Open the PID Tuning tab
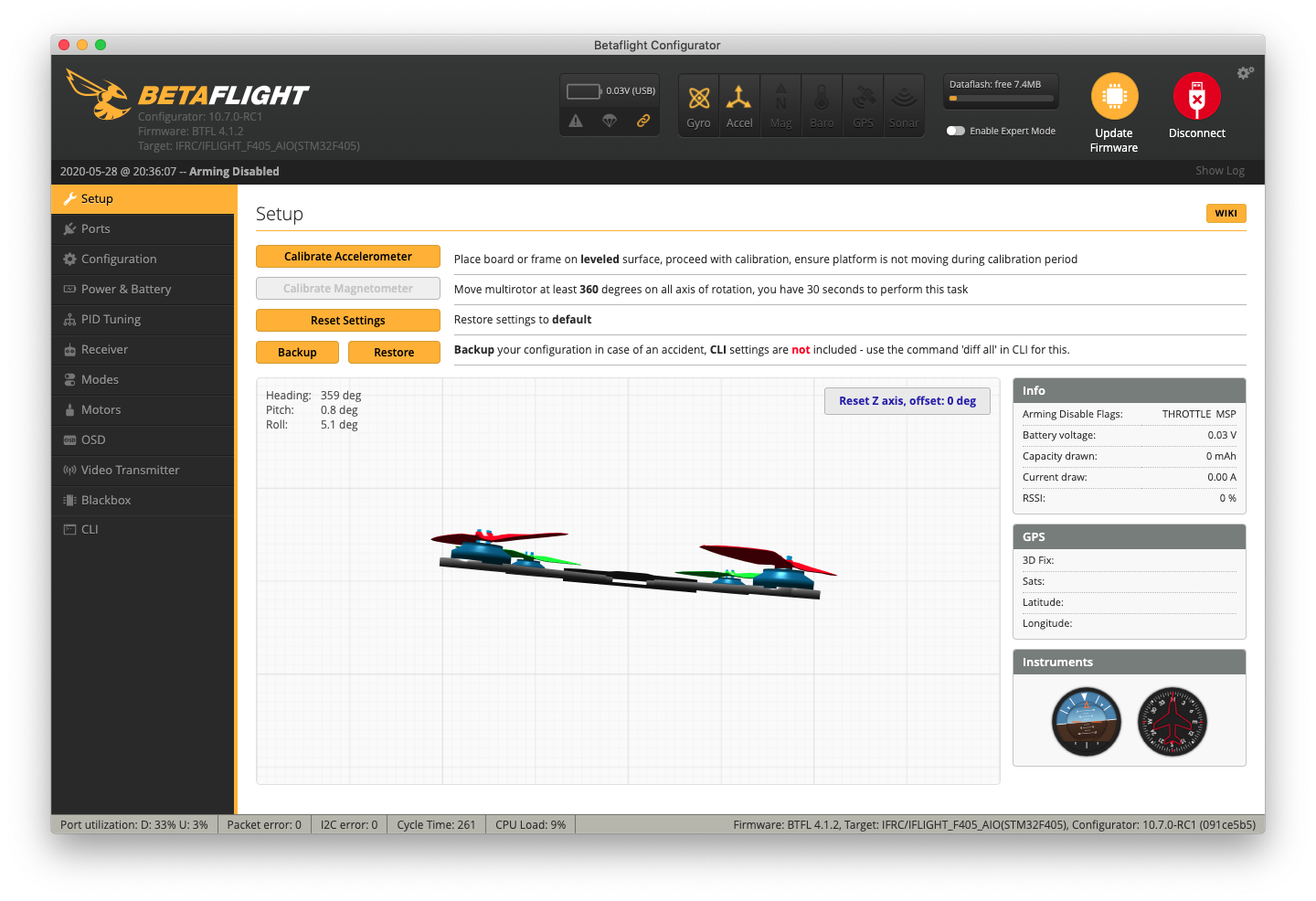Screen dimensions: 1316x901 (x=143, y=320)
